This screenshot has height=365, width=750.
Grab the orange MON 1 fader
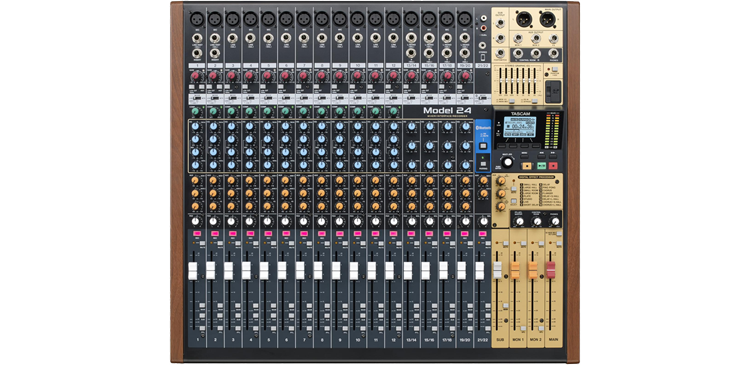coord(515,270)
